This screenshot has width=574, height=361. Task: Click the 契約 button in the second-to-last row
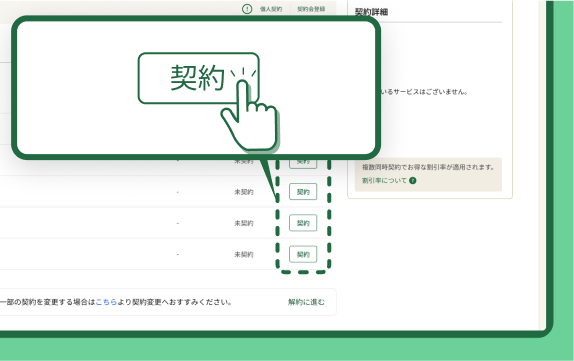tap(303, 223)
